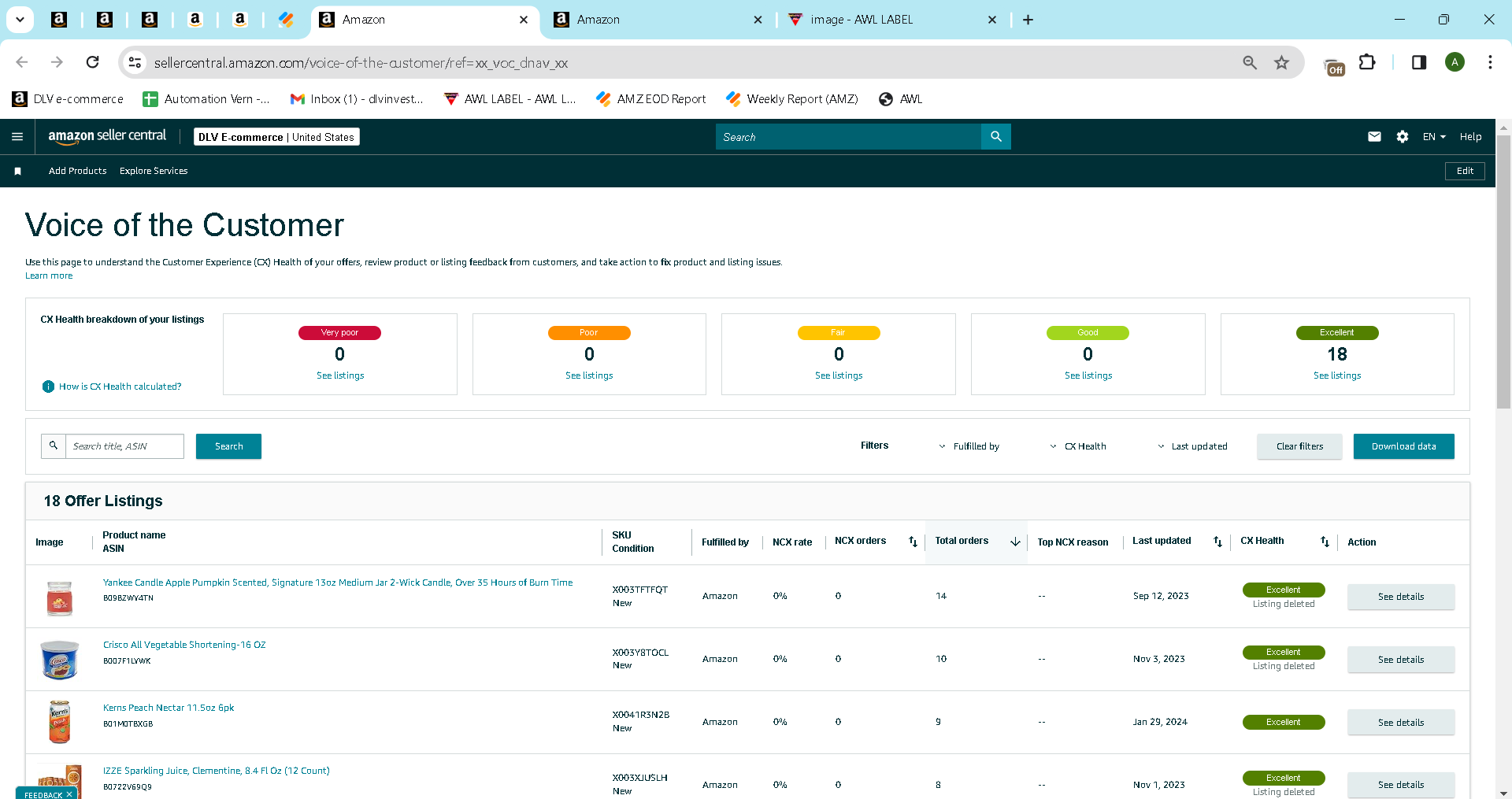Click the Kerns Peach Nectar thumbnail

pos(60,722)
